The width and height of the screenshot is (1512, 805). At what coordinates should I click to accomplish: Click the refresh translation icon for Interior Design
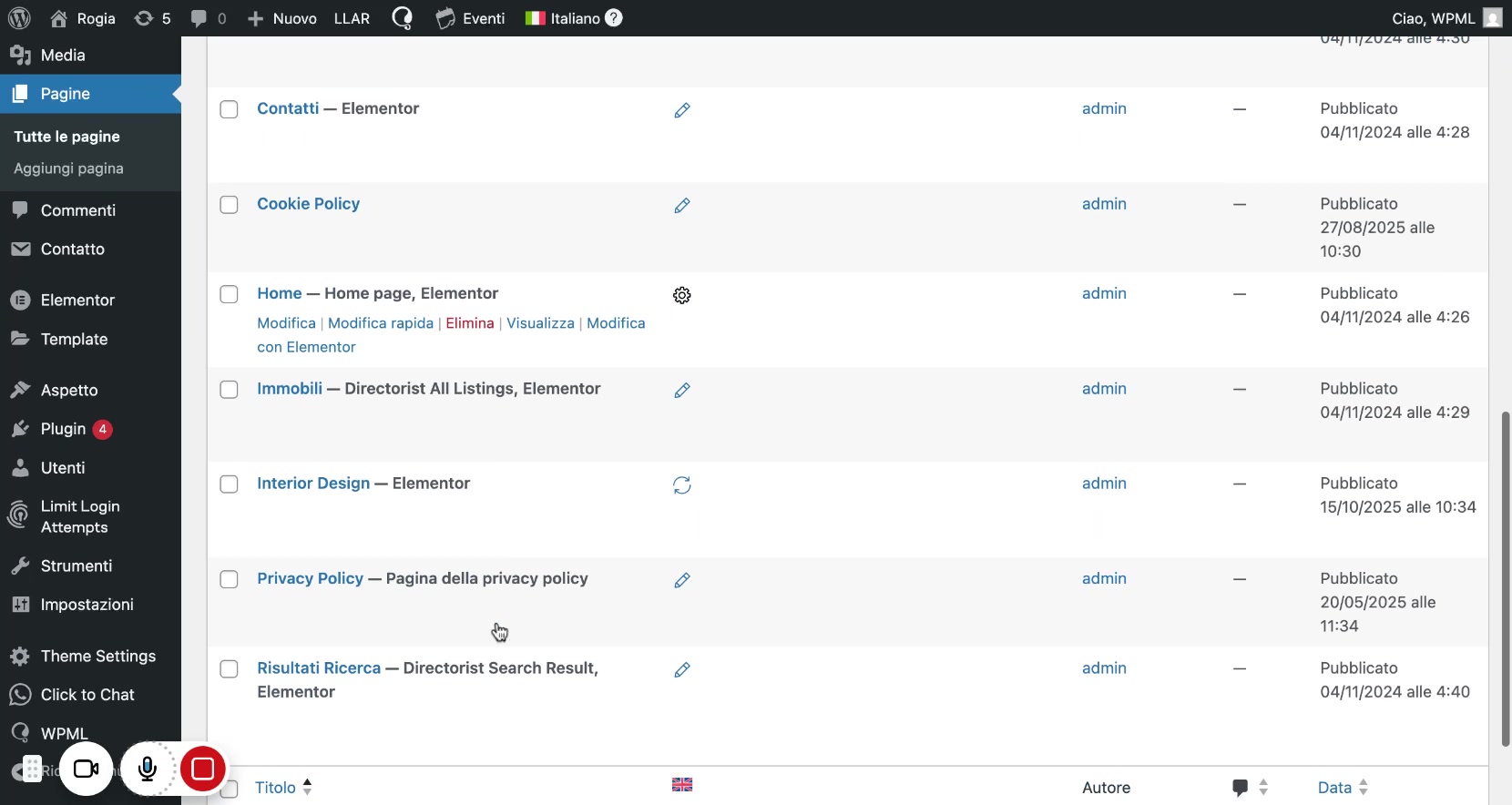(x=681, y=485)
